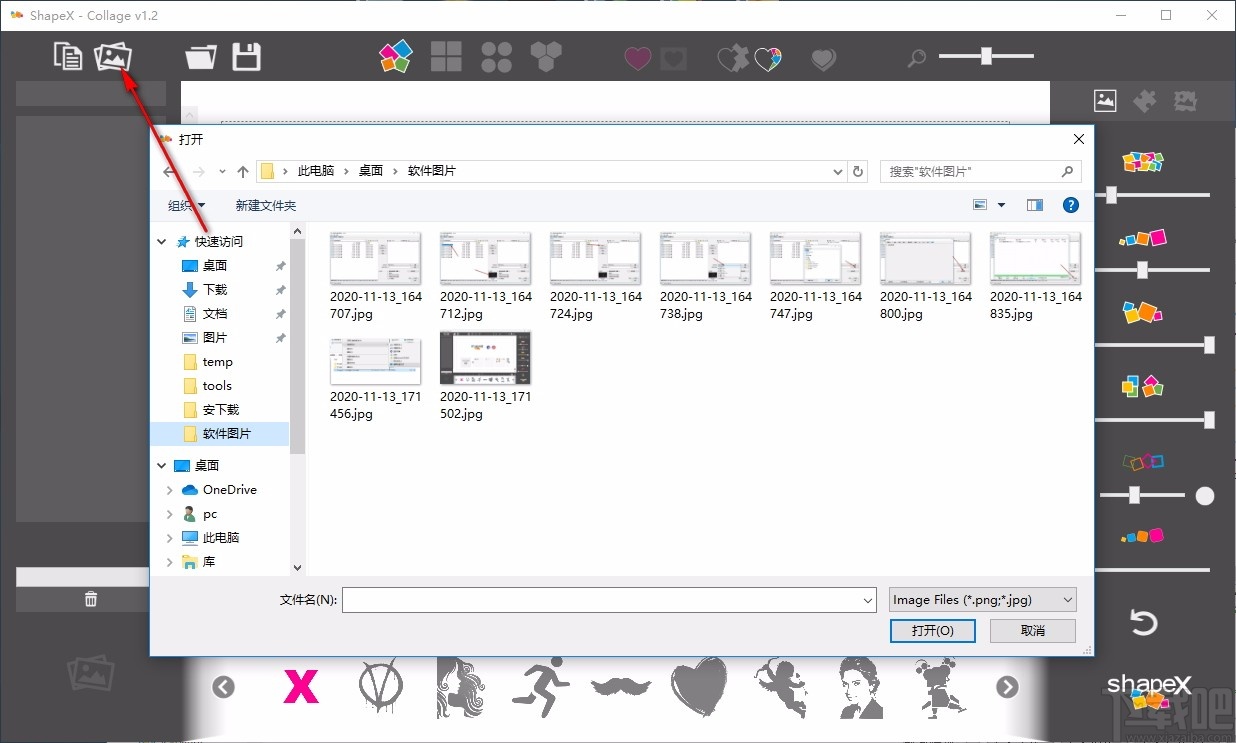Image resolution: width=1236 pixels, height=743 pixels.
Task: Select the heart-shaped collage preset icon
Action: click(637, 58)
